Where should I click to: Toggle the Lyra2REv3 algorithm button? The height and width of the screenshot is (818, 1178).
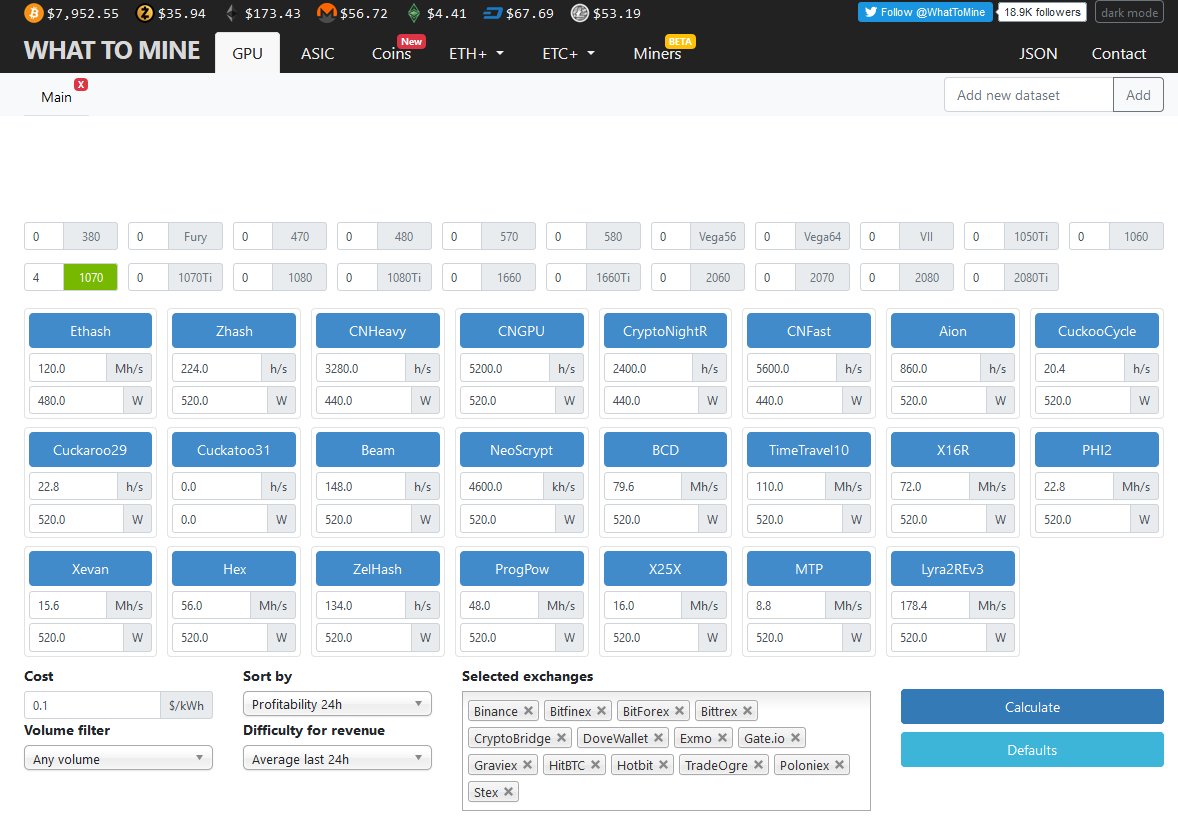coord(953,569)
